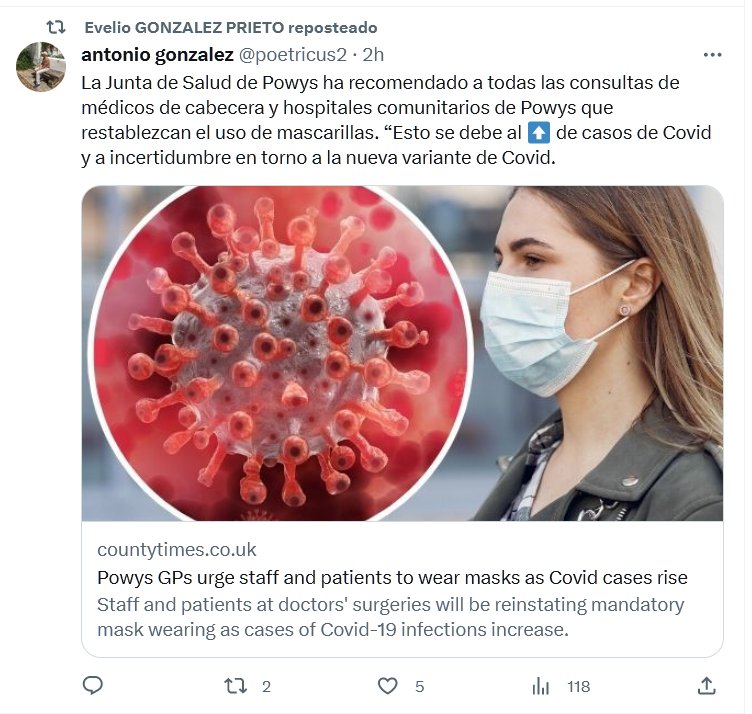752x714 pixels.
Task: Click the like count showing 5
Action: tap(420, 686)
